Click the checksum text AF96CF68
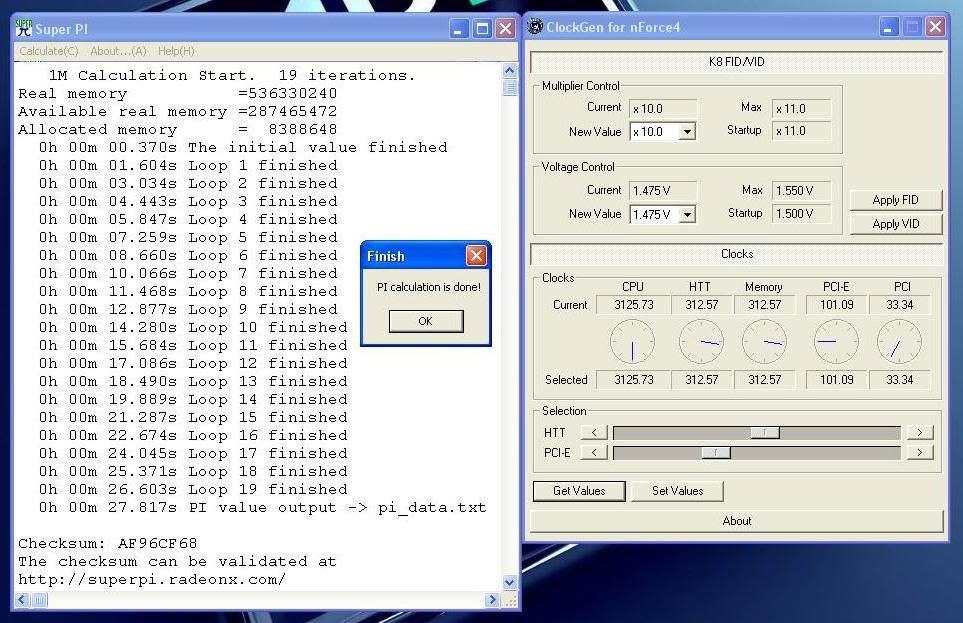The width and height of the screenshot is (963, 623). (157, 543)
